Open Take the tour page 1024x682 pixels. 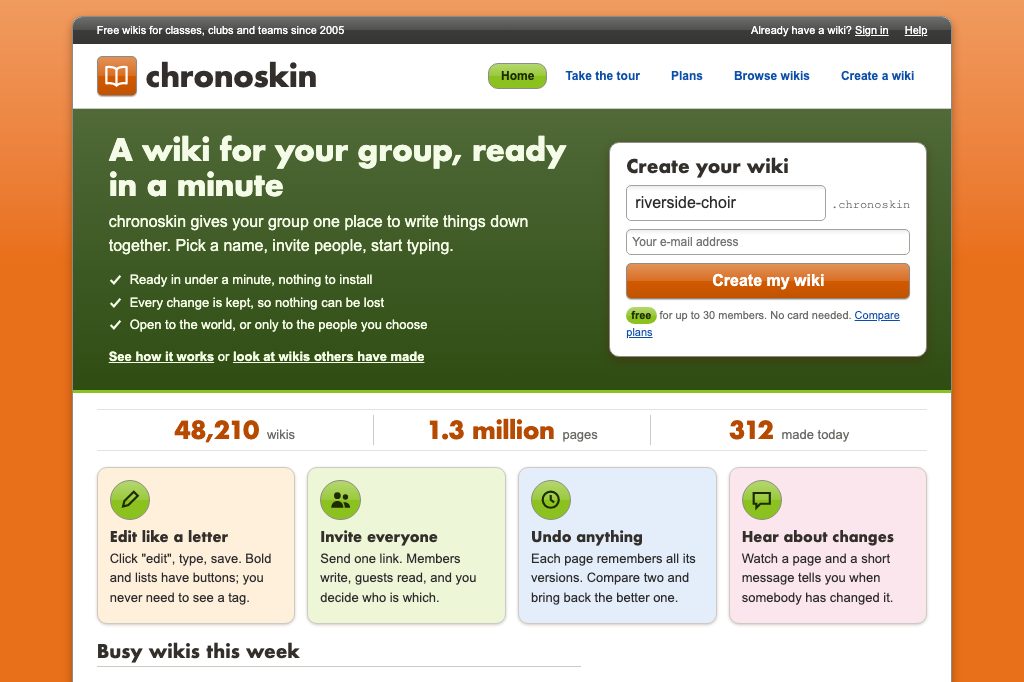pos(602,76)
